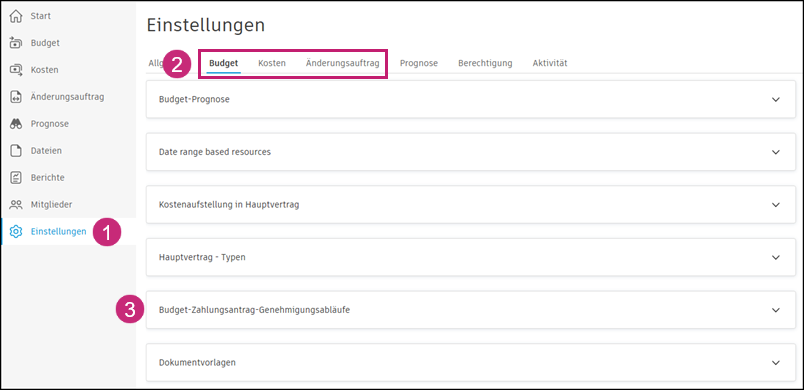Click the Dokumentvorlagen heading text
The image size is (804, 390).
point(197,362)
